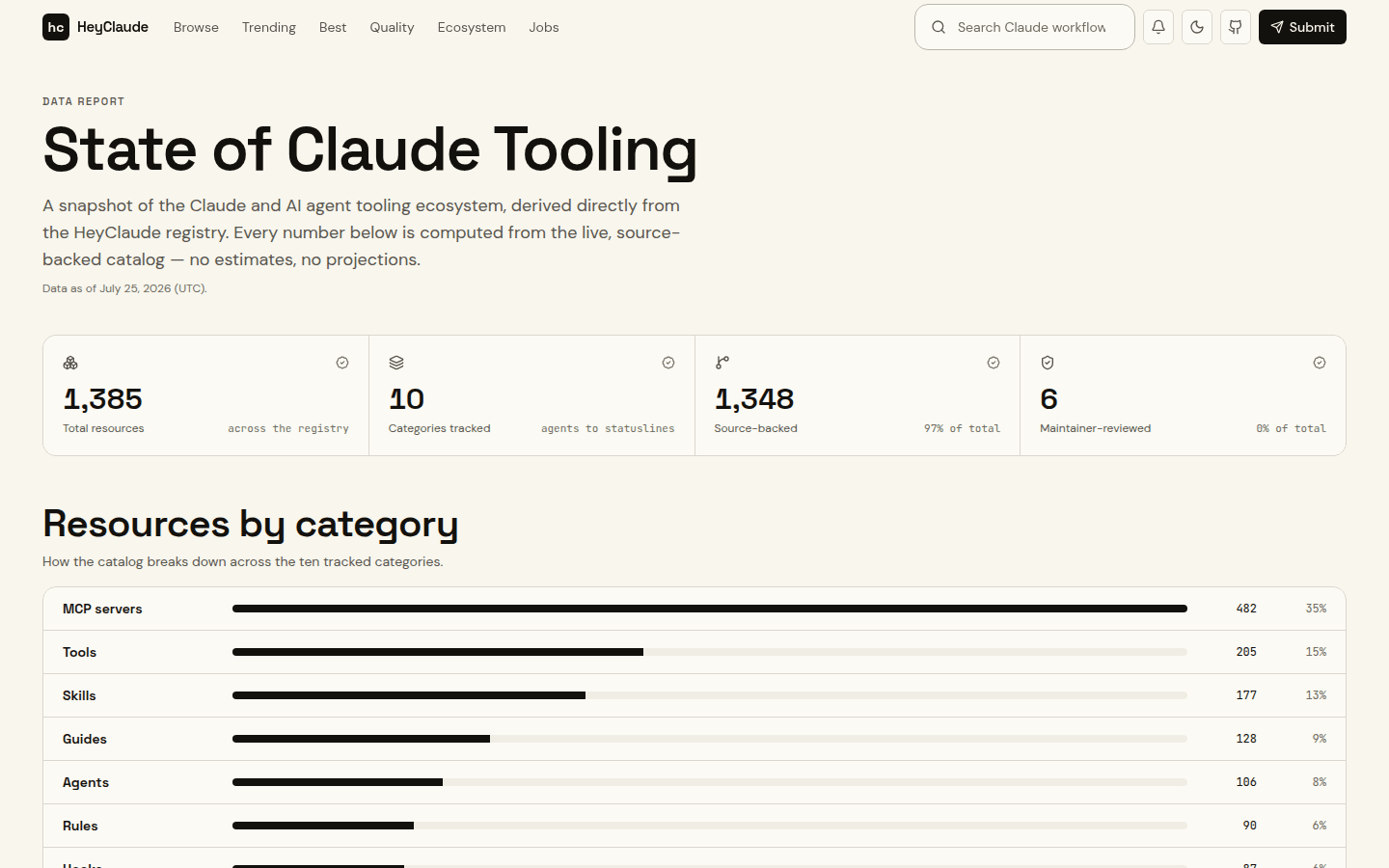Viewport: 1389px width, 868px height.
Task: Open the Ecosystem page
Action: (472, 27)
